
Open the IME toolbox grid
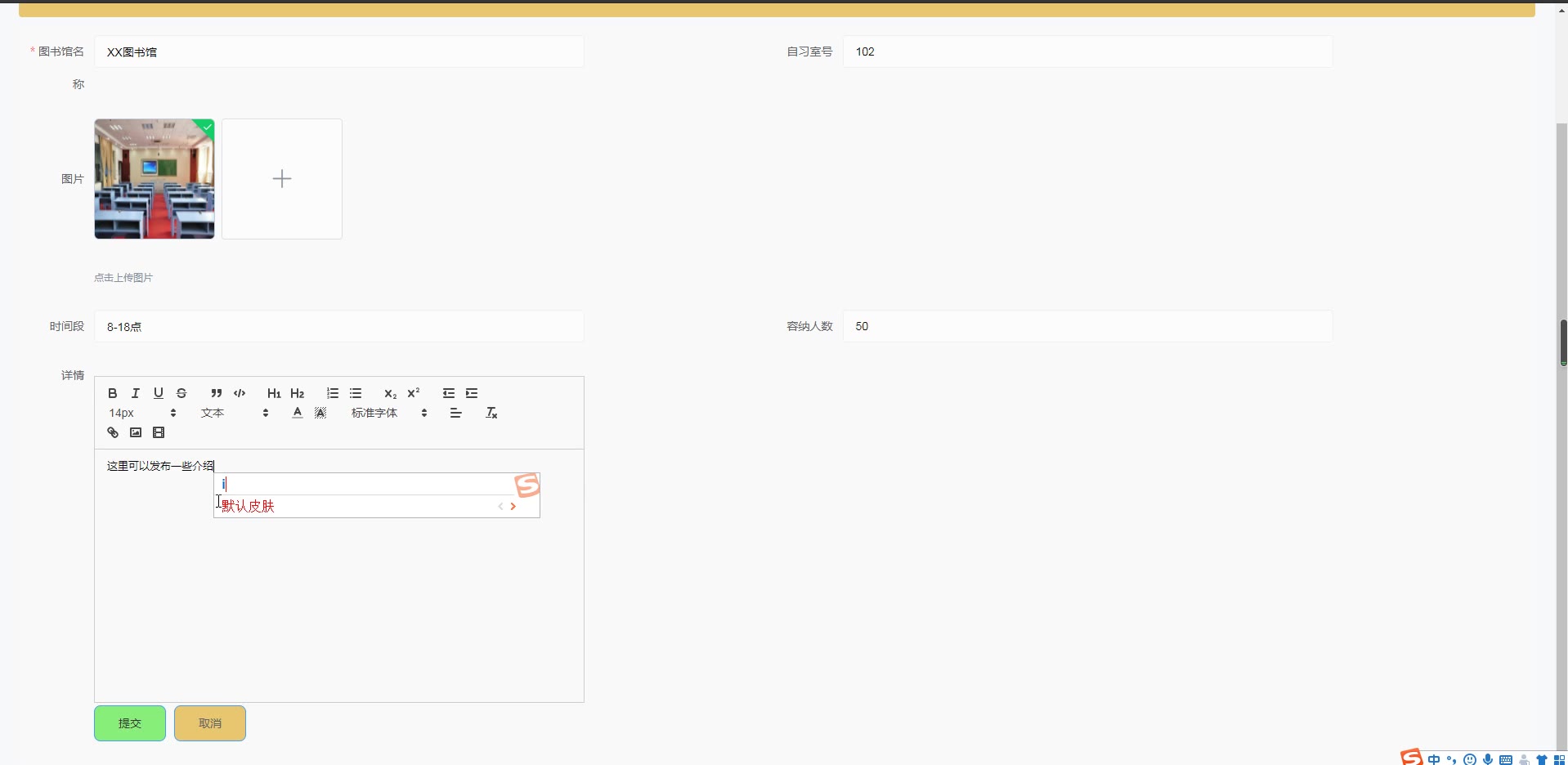click(1559, 759)
